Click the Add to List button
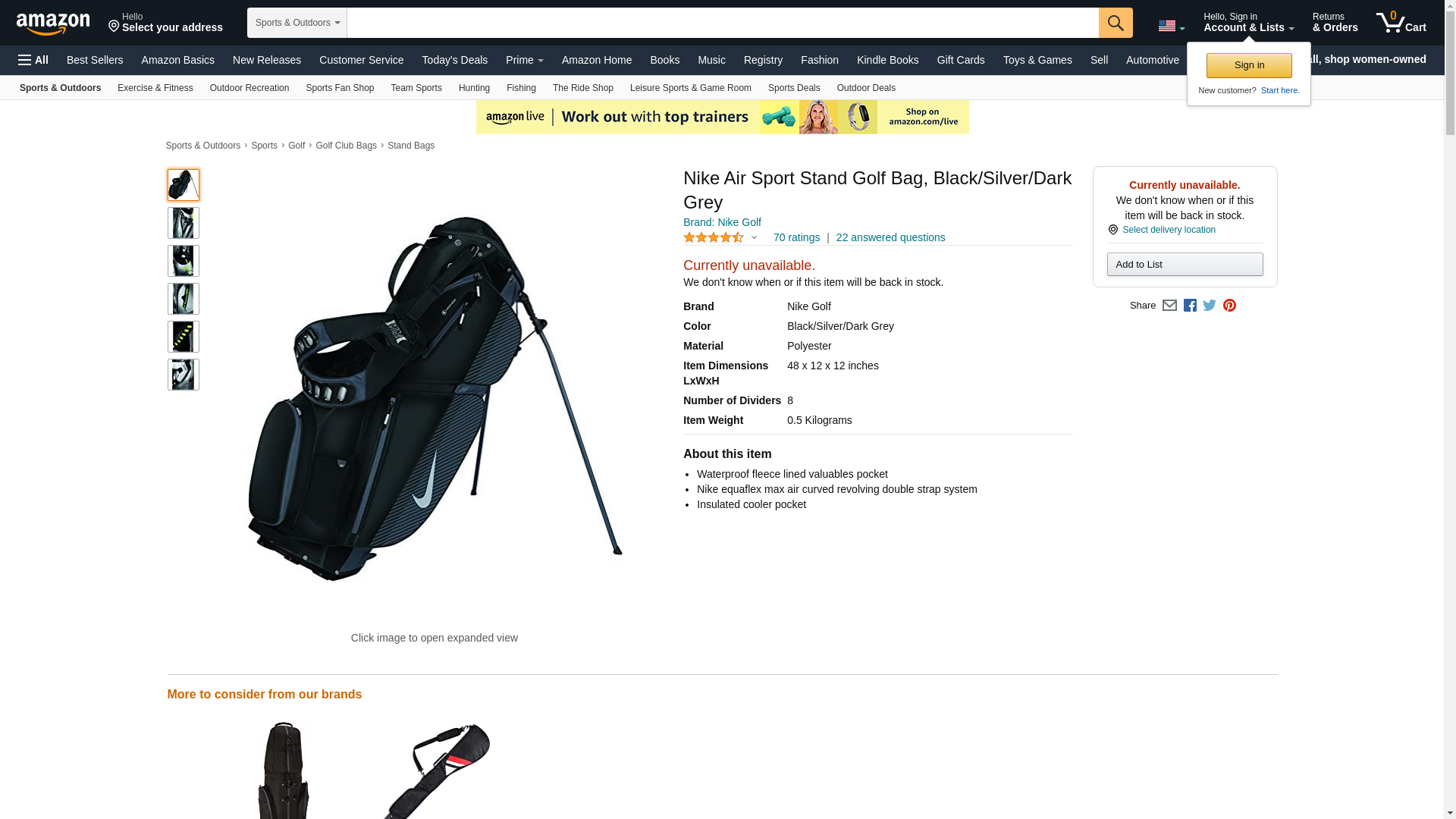This screenshot has width=1456, height=819. 1185,264
